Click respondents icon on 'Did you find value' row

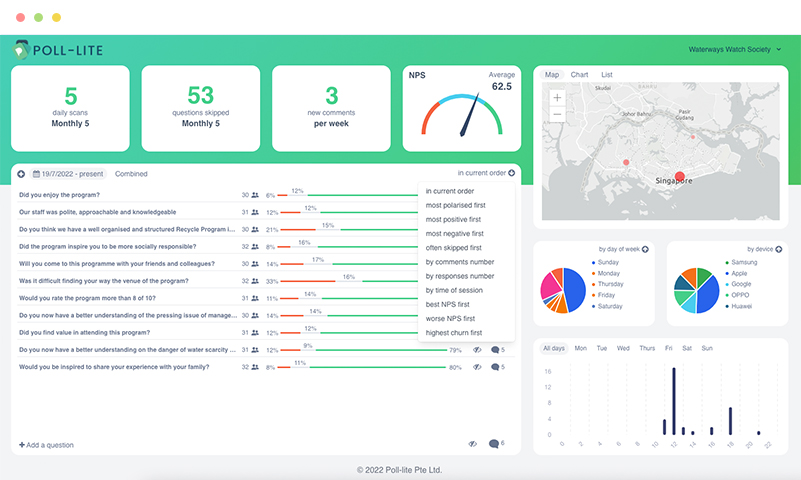pyautogui.click(x=255, y=332)
